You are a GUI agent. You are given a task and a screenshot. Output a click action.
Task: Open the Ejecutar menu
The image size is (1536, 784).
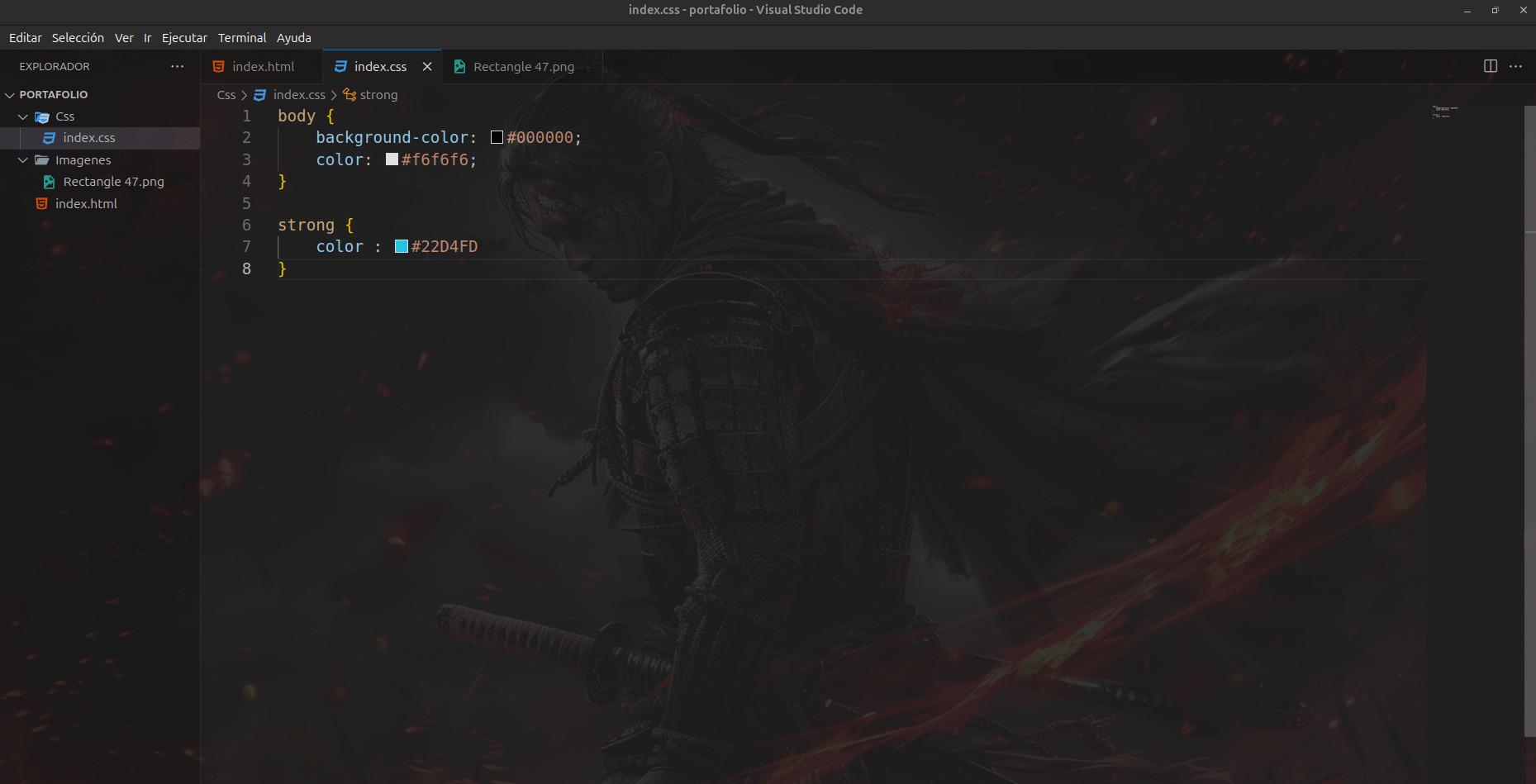[184, 38]
